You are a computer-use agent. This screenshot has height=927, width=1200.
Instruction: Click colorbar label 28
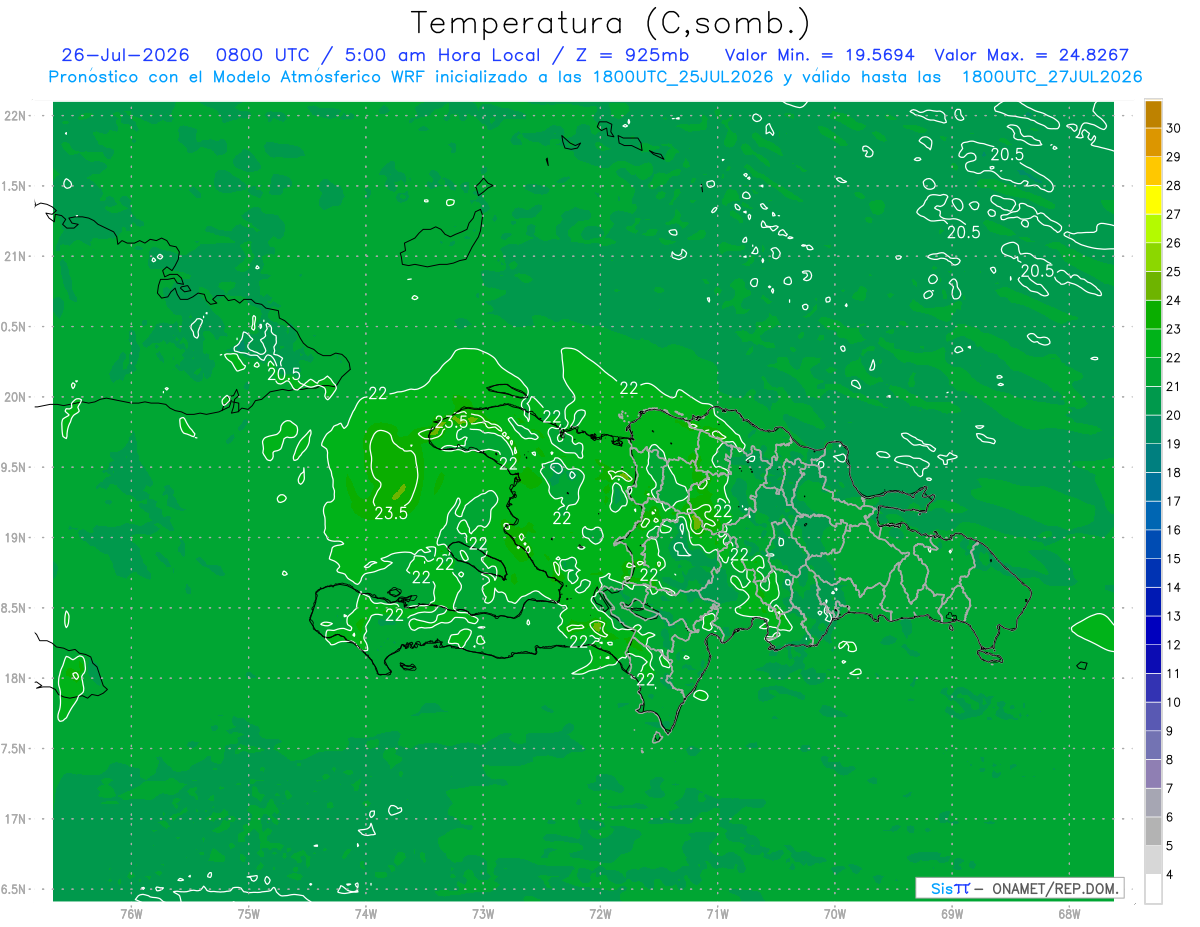coord(1174,186)
